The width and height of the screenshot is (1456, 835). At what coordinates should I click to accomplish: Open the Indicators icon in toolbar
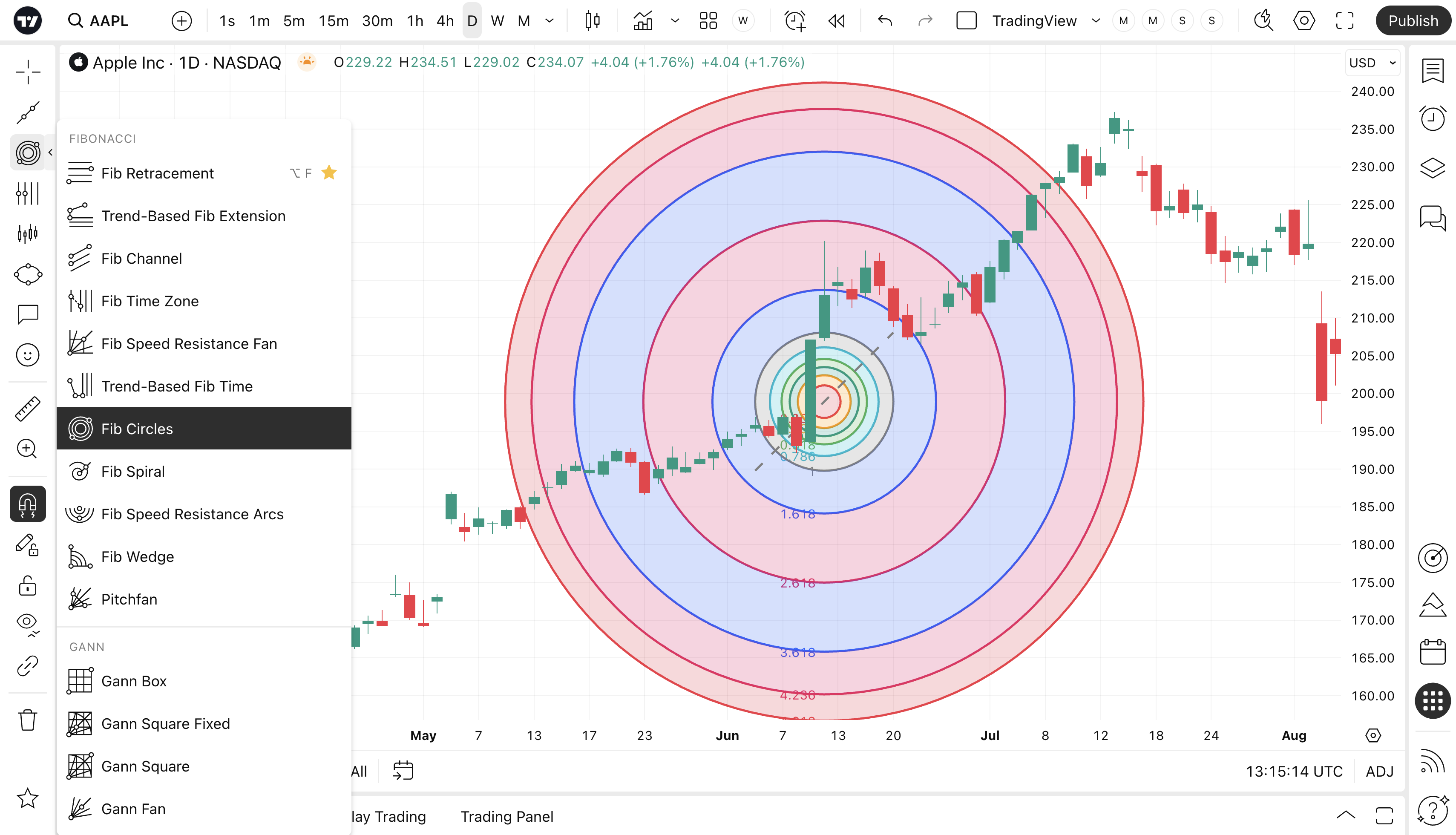[643, 21]
